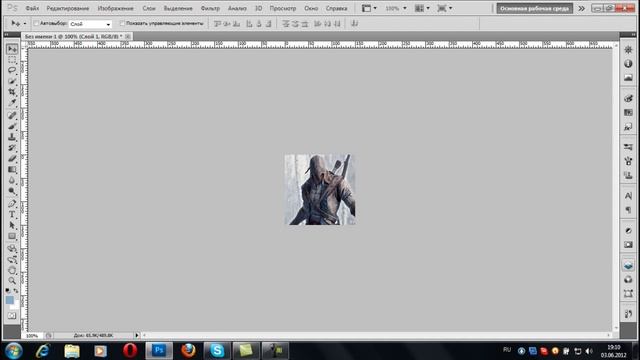
Task: Open the Файл menu
Action: coord(32,8)
